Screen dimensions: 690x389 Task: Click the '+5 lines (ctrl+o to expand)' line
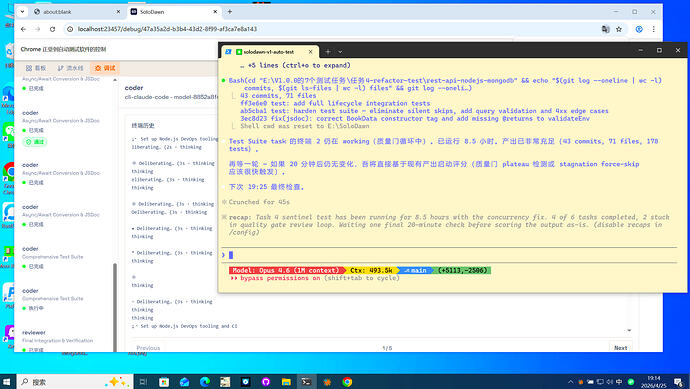pos(295,65)
